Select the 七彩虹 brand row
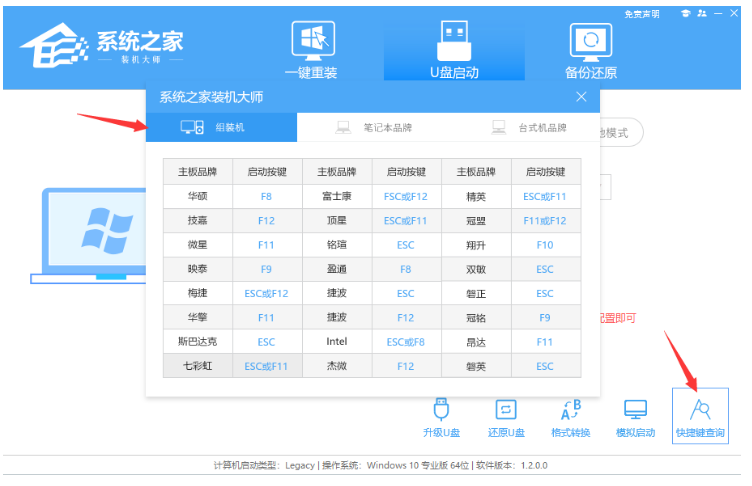Viewport: 752px width, 486px height. pos(197,366)
